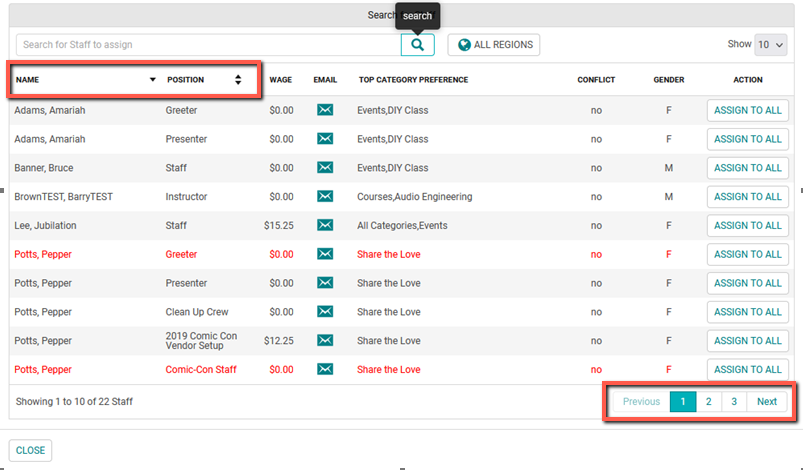The height and width of the screenshot is (470, 803).
Task: Click email icon for Potts, Pepper Clean Up Crew
Action: tap(324, 312)
